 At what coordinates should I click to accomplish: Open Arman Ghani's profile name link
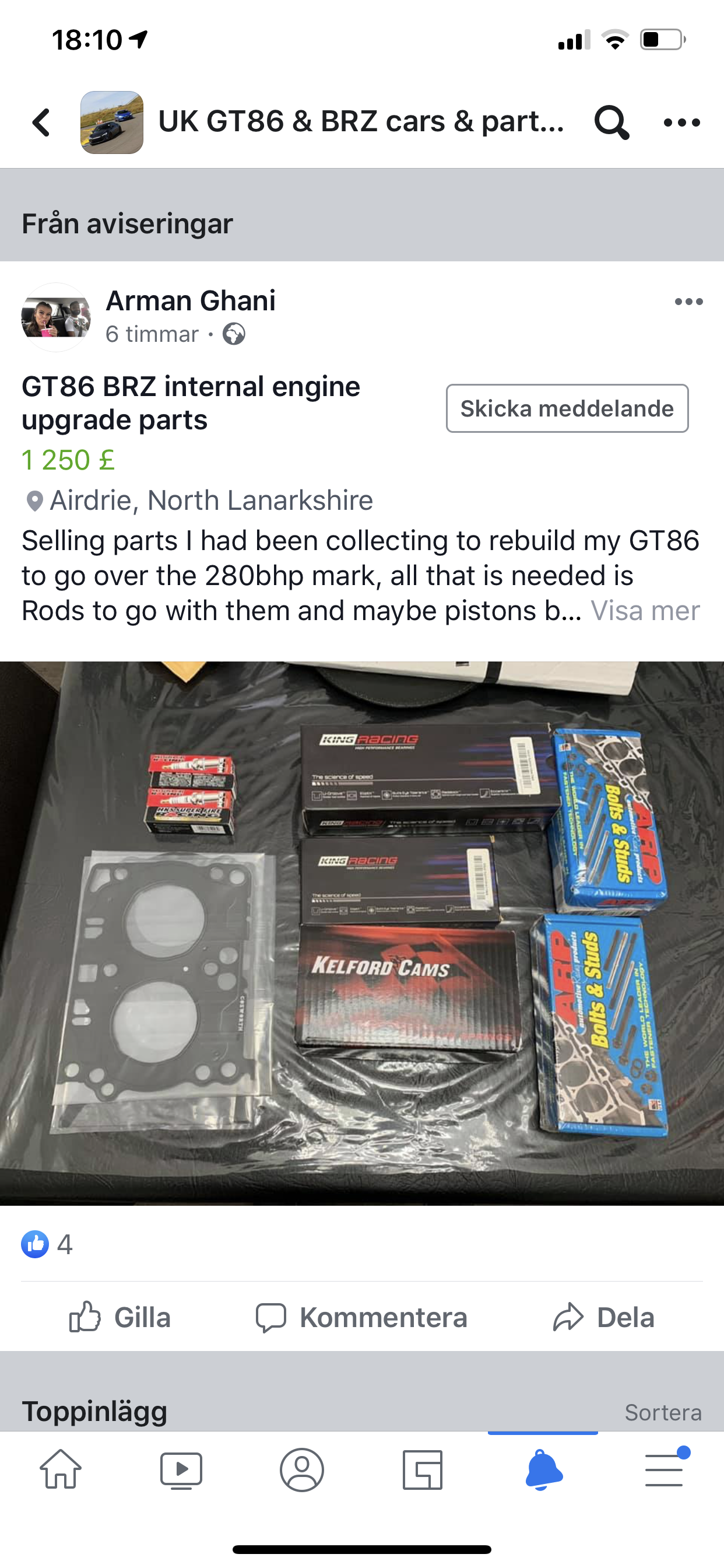click(x=191, y=300)
